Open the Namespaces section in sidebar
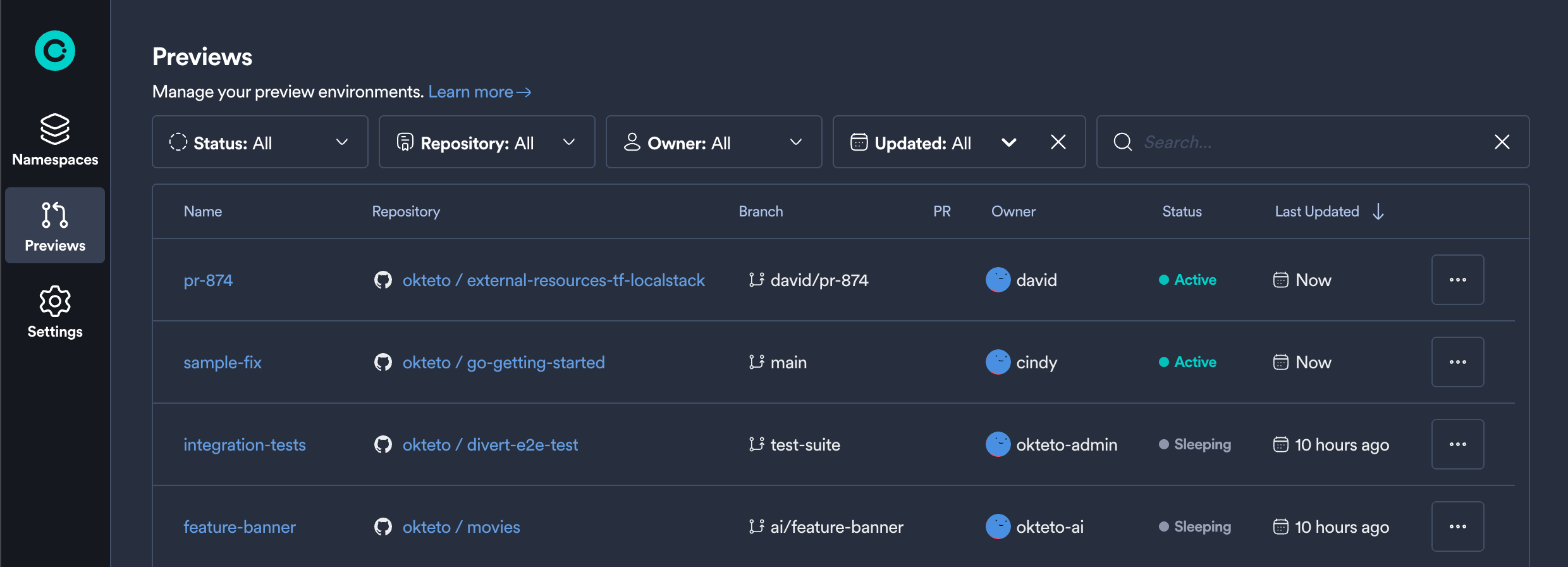This screenshot has height=567, width=1568. coord(55,140)
